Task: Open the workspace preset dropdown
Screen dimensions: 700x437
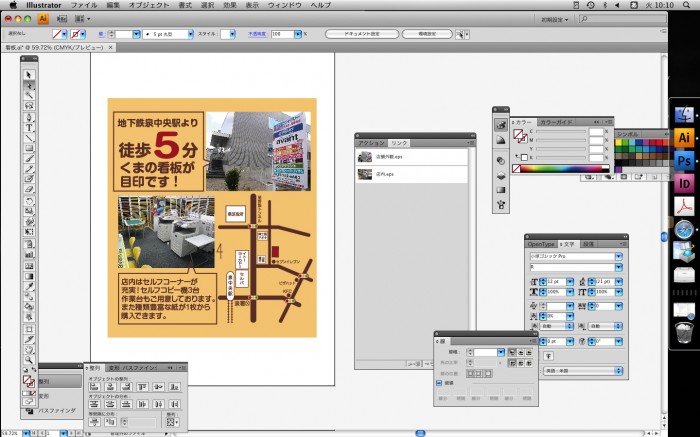Action: coord(555,20)
